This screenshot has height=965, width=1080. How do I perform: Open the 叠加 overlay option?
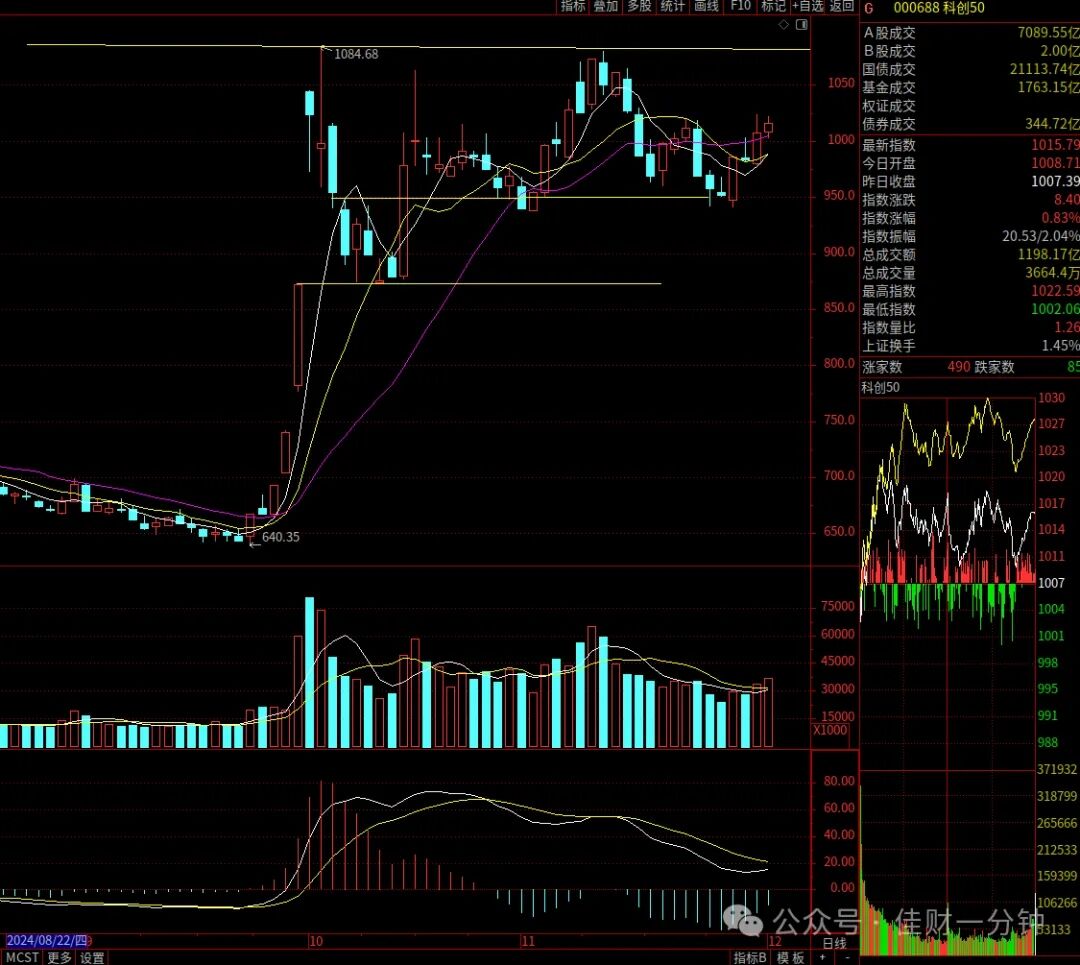[x=606, y=6]
